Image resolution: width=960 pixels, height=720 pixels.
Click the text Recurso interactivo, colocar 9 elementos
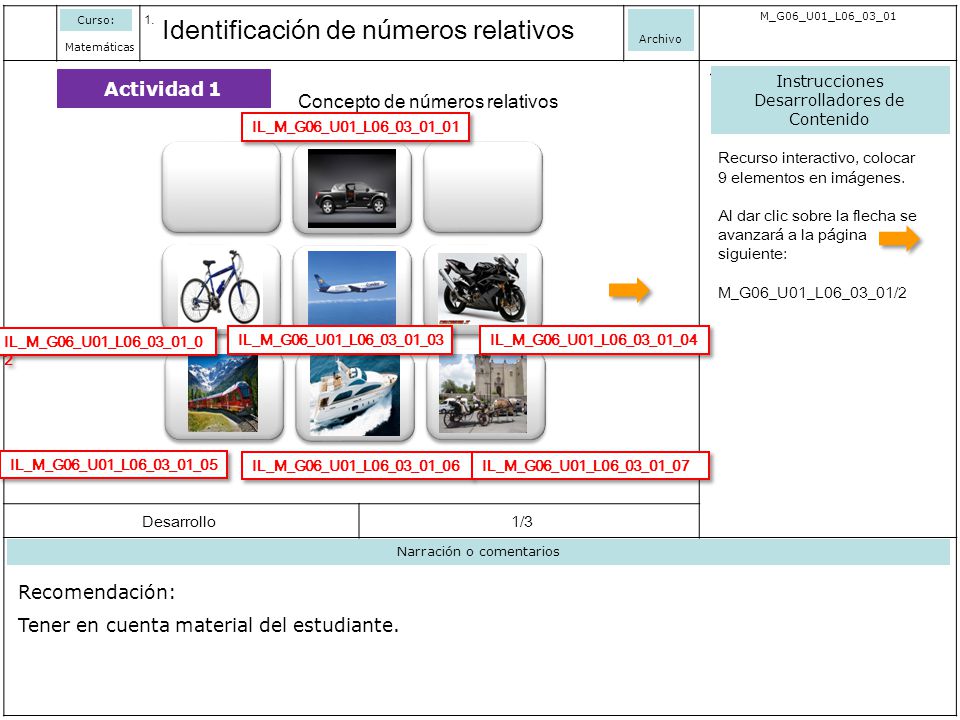[x=816, y=168]
